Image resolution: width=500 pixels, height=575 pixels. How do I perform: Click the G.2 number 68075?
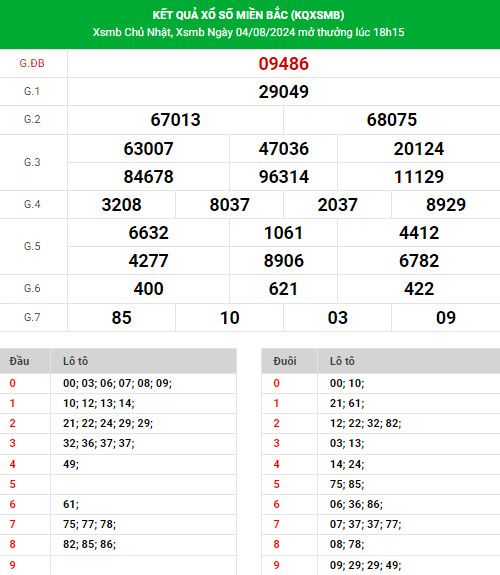[392, 120]
